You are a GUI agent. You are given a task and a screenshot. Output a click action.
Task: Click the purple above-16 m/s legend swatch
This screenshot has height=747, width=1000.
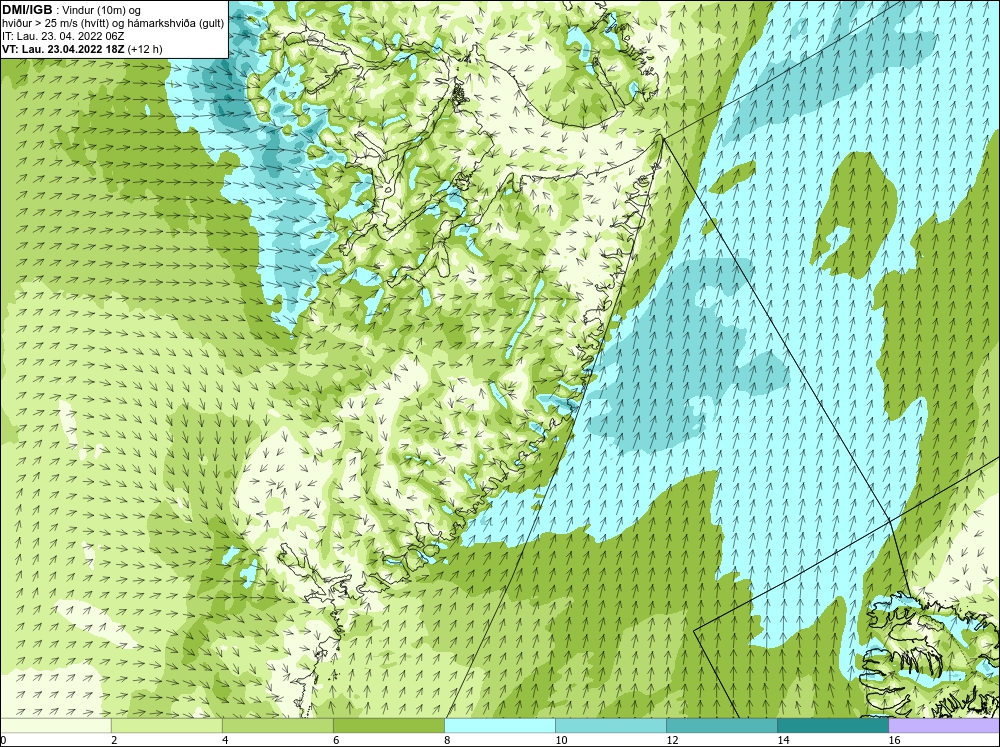click(944, 725)
